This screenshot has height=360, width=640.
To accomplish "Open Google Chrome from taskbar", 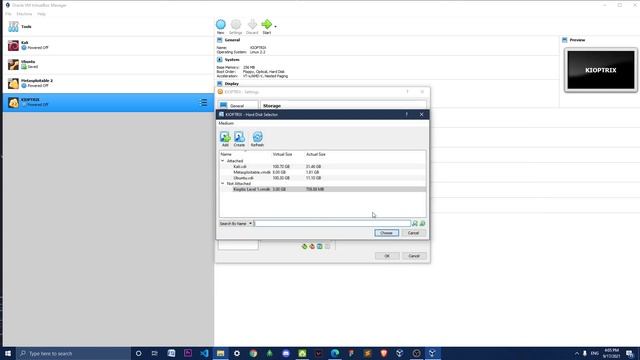I will point(253,353).
